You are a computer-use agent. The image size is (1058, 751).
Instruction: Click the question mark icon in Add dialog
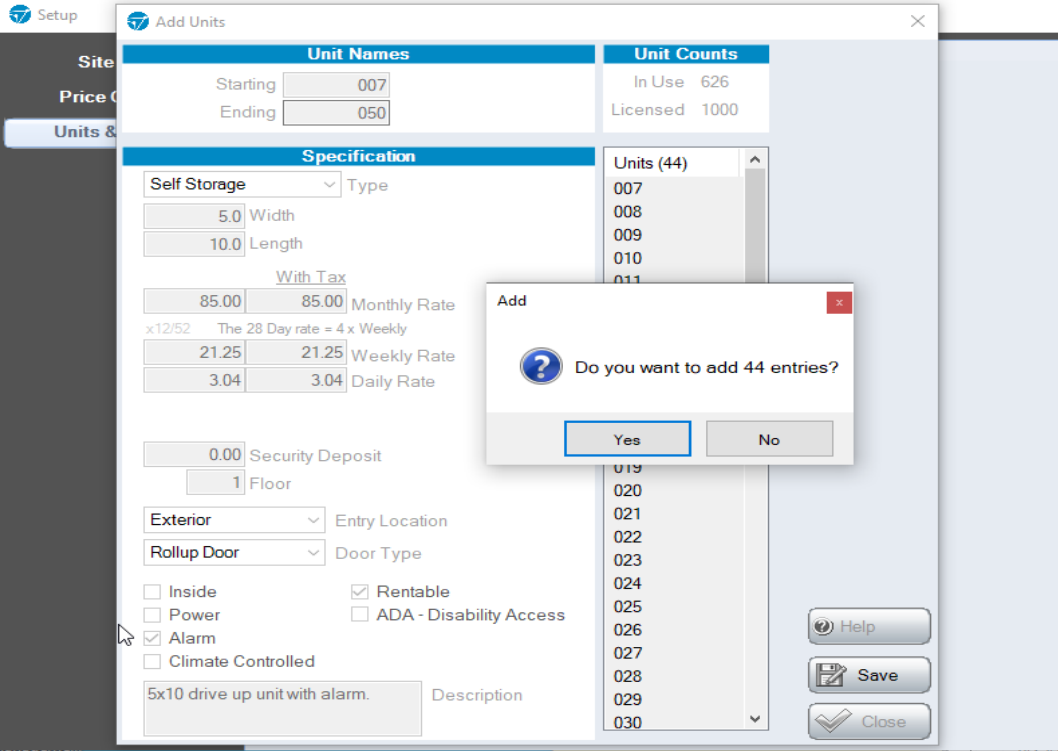click(540, 366)
